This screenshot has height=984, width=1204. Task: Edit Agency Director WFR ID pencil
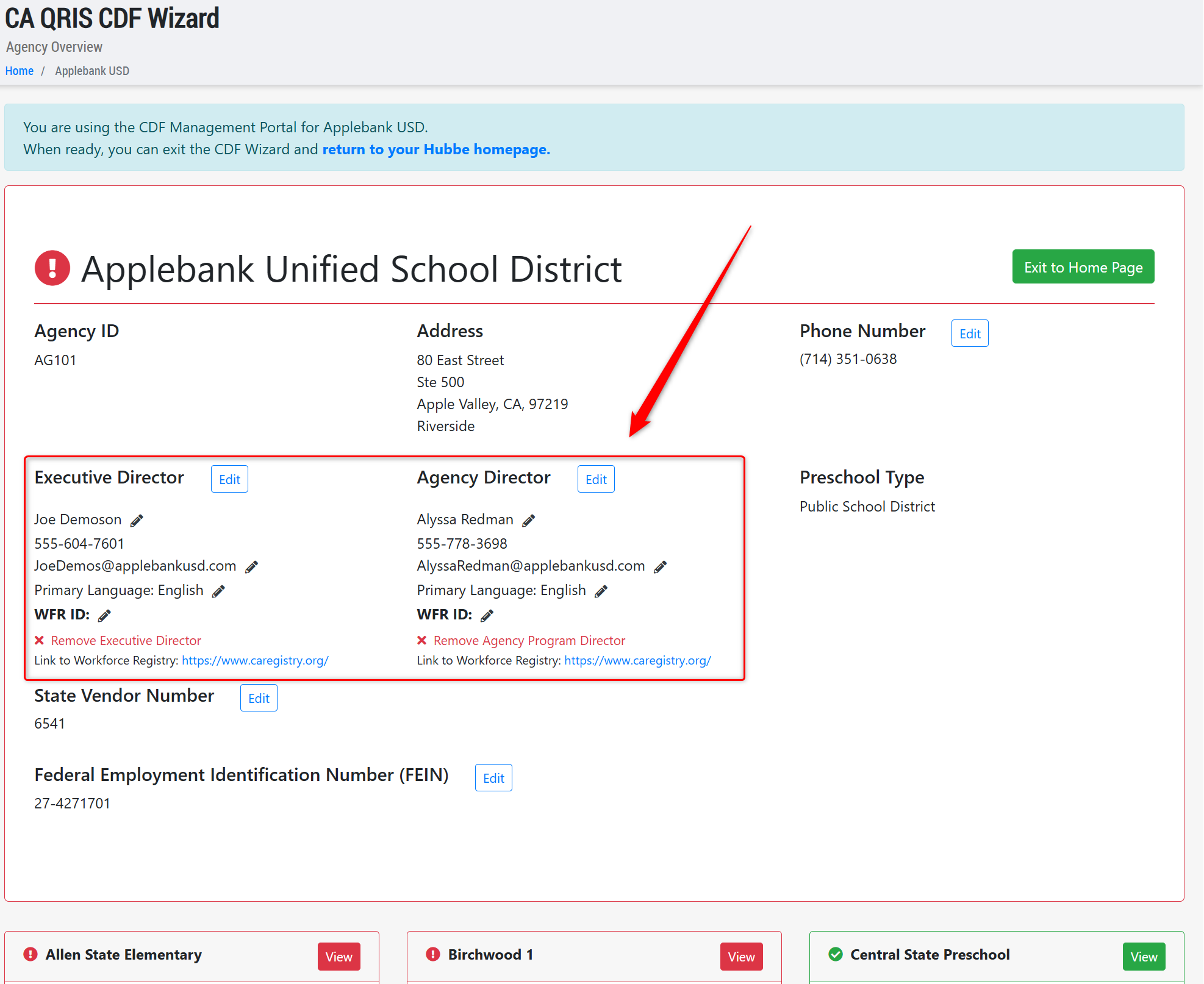click(x=487, y=616)
